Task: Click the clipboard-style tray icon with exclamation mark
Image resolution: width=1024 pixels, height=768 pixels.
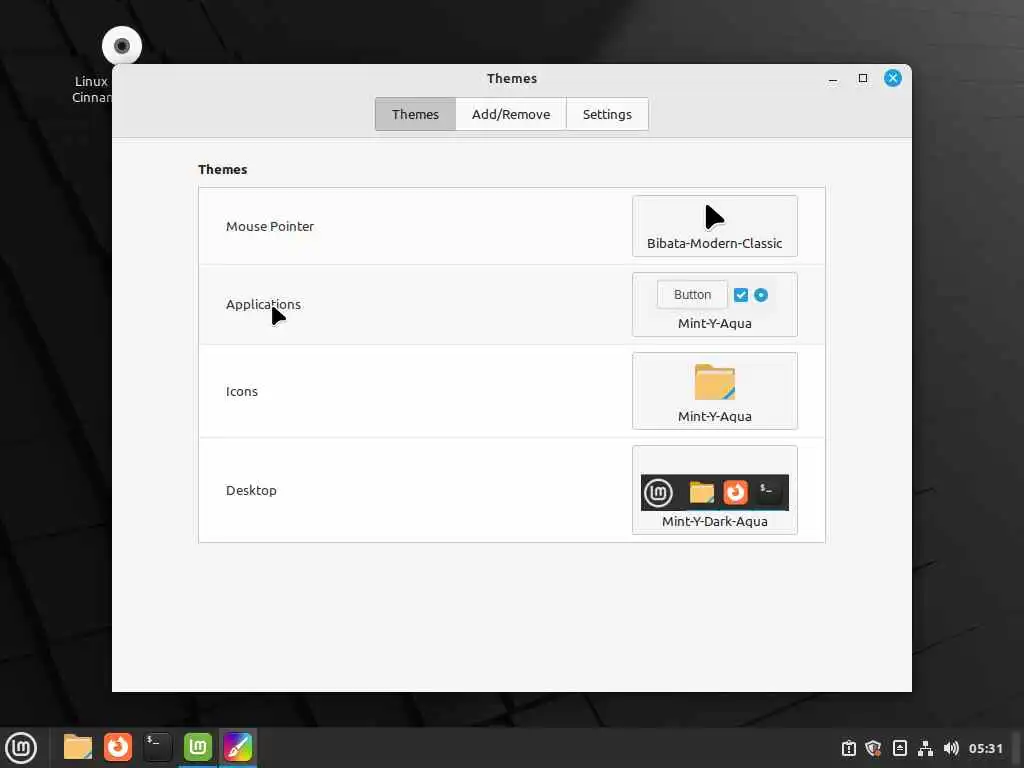Action: [848, 748]
